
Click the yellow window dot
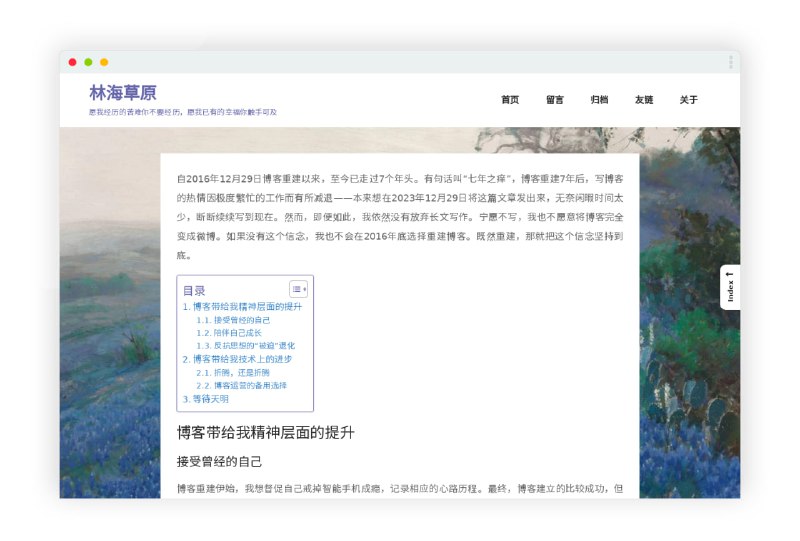coord(104,62)
